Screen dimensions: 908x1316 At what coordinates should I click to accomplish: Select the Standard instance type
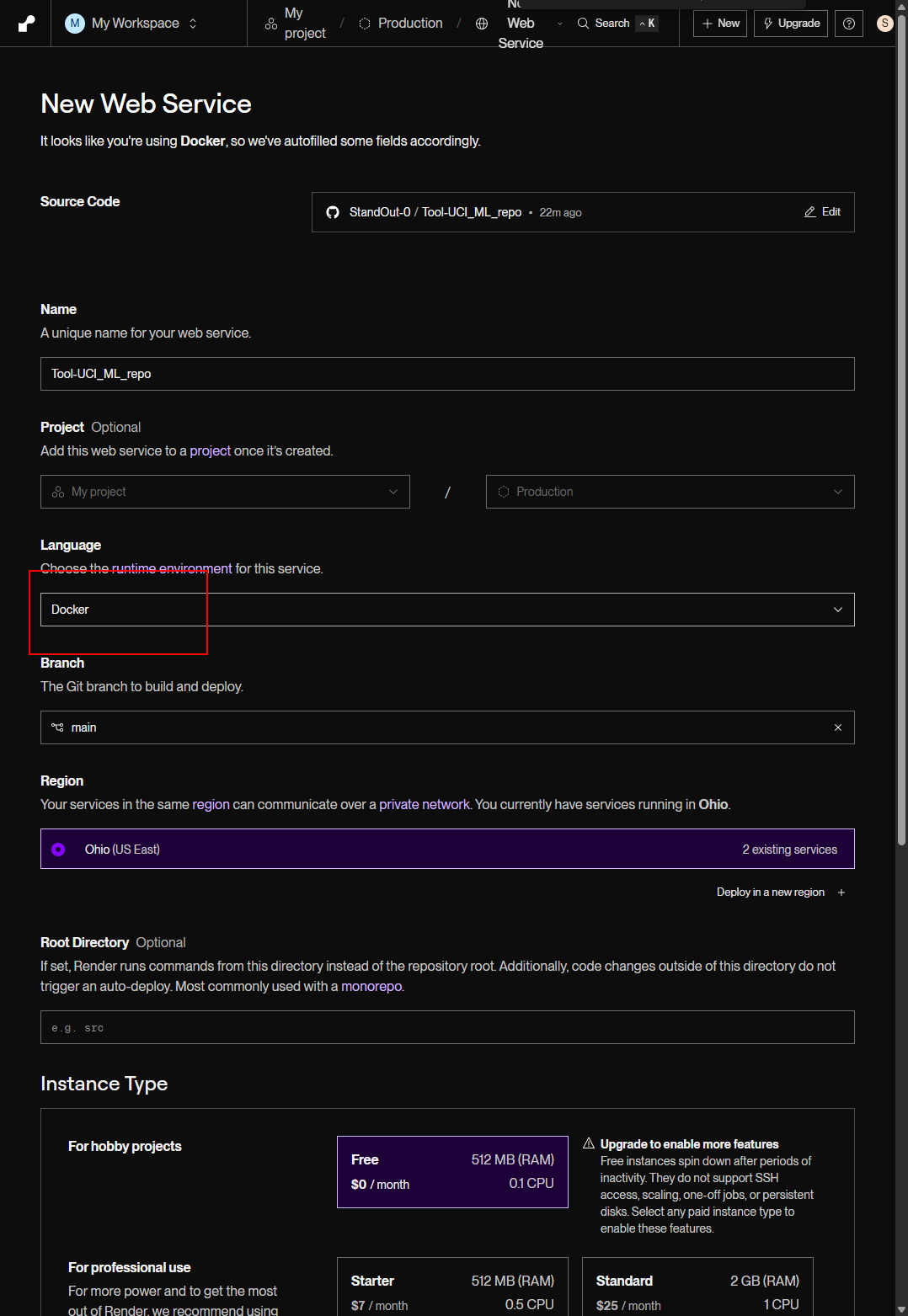point(697,1287)
